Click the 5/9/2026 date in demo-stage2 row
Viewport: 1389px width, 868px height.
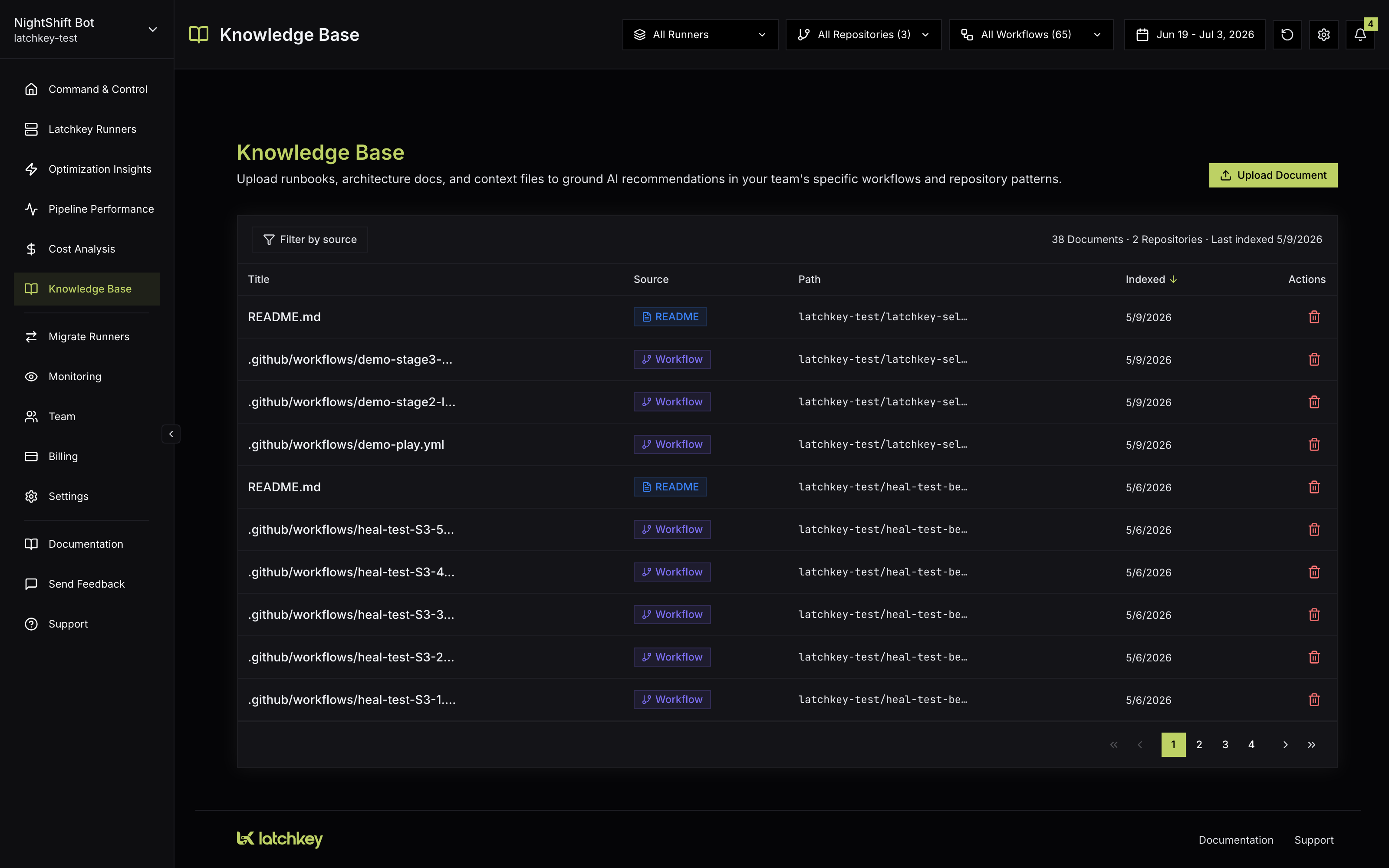coord(1149,402)
